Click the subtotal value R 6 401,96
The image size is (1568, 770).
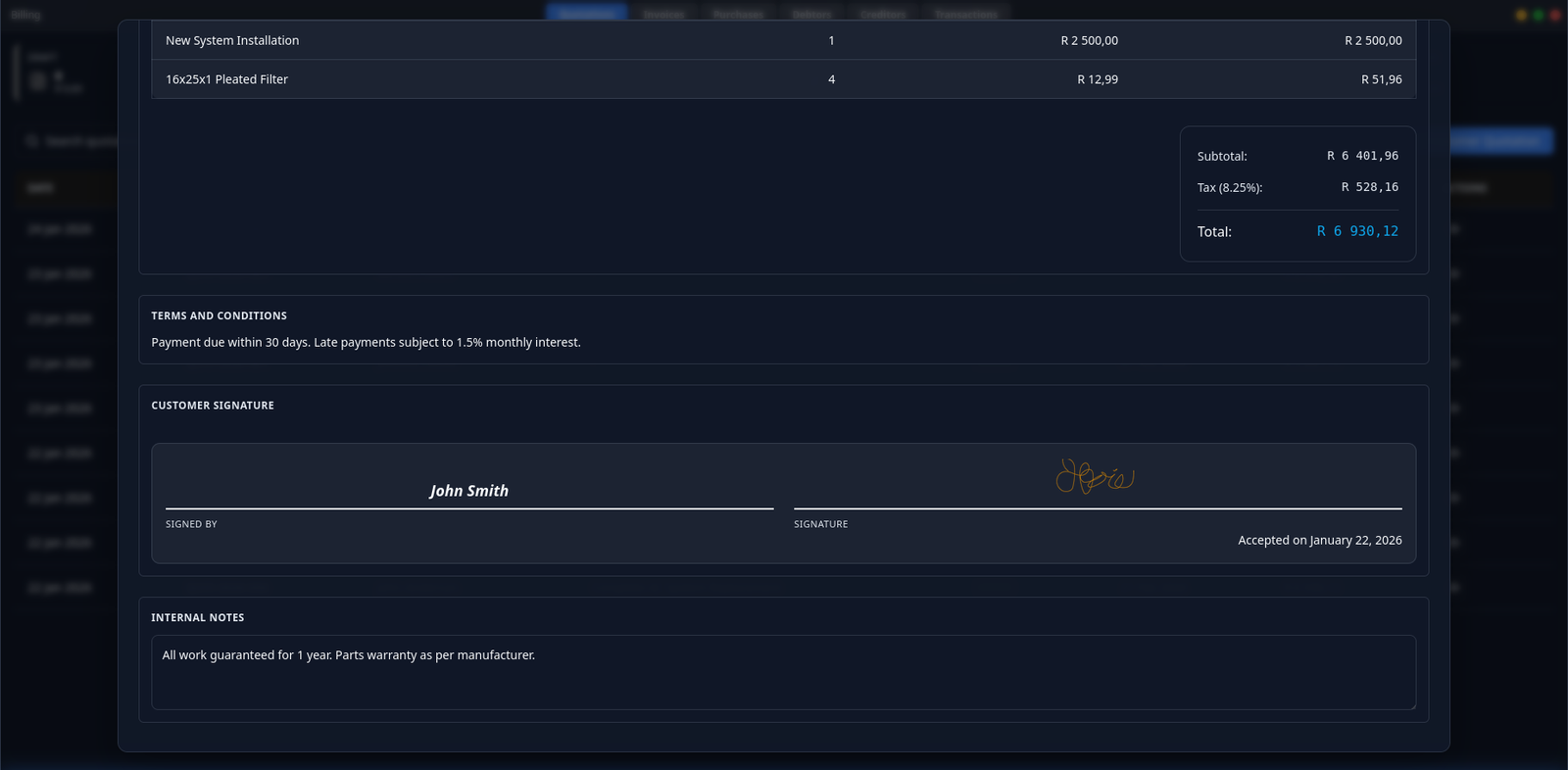[x=1362, y=156]
